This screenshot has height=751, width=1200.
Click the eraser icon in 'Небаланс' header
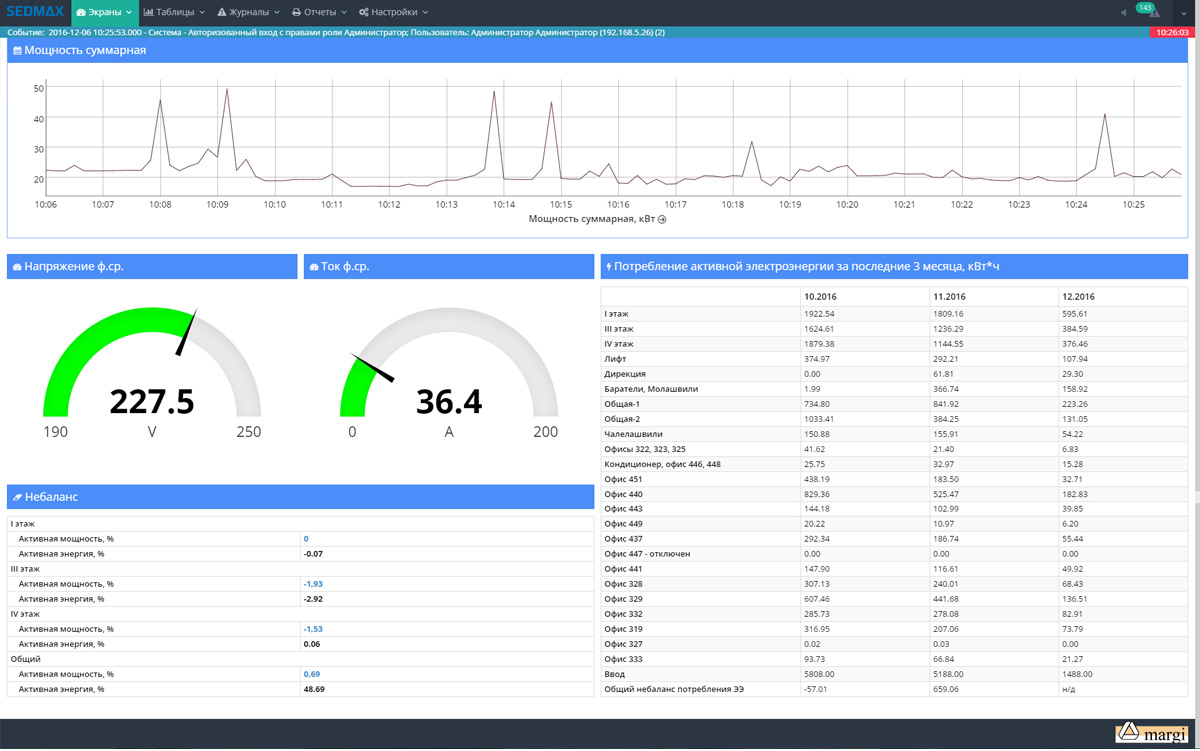(17, 497)
